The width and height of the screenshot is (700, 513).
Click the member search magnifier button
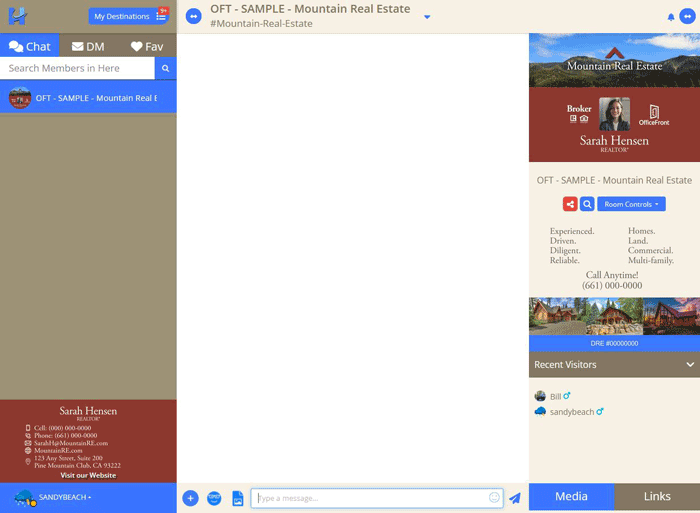click(x=166, y=68)
